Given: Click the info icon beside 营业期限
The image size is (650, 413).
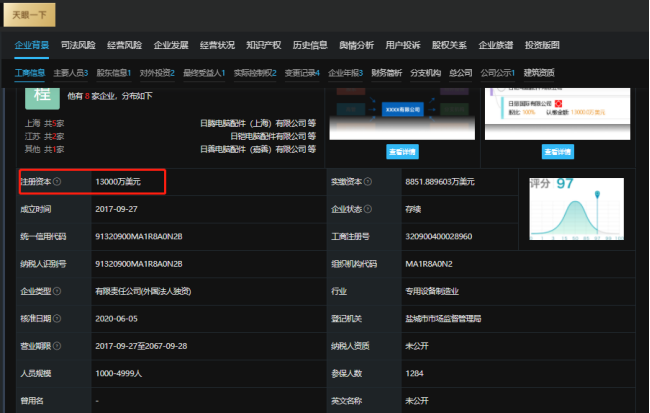Looking at the screenshot, I should (57, 346).
